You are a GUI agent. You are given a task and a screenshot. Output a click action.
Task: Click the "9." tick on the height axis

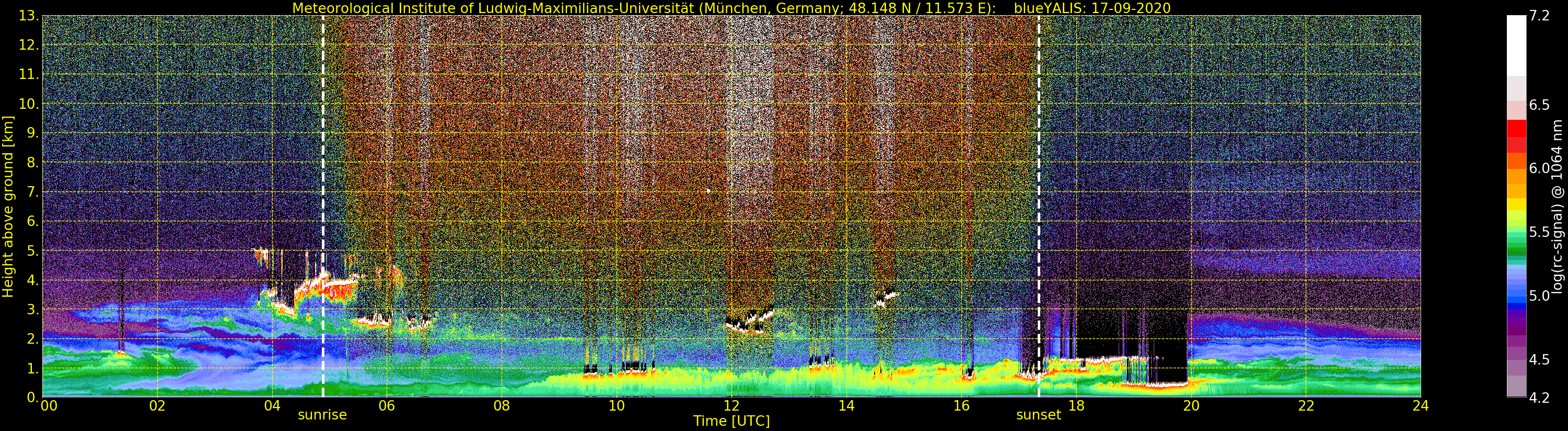[33, 133]
